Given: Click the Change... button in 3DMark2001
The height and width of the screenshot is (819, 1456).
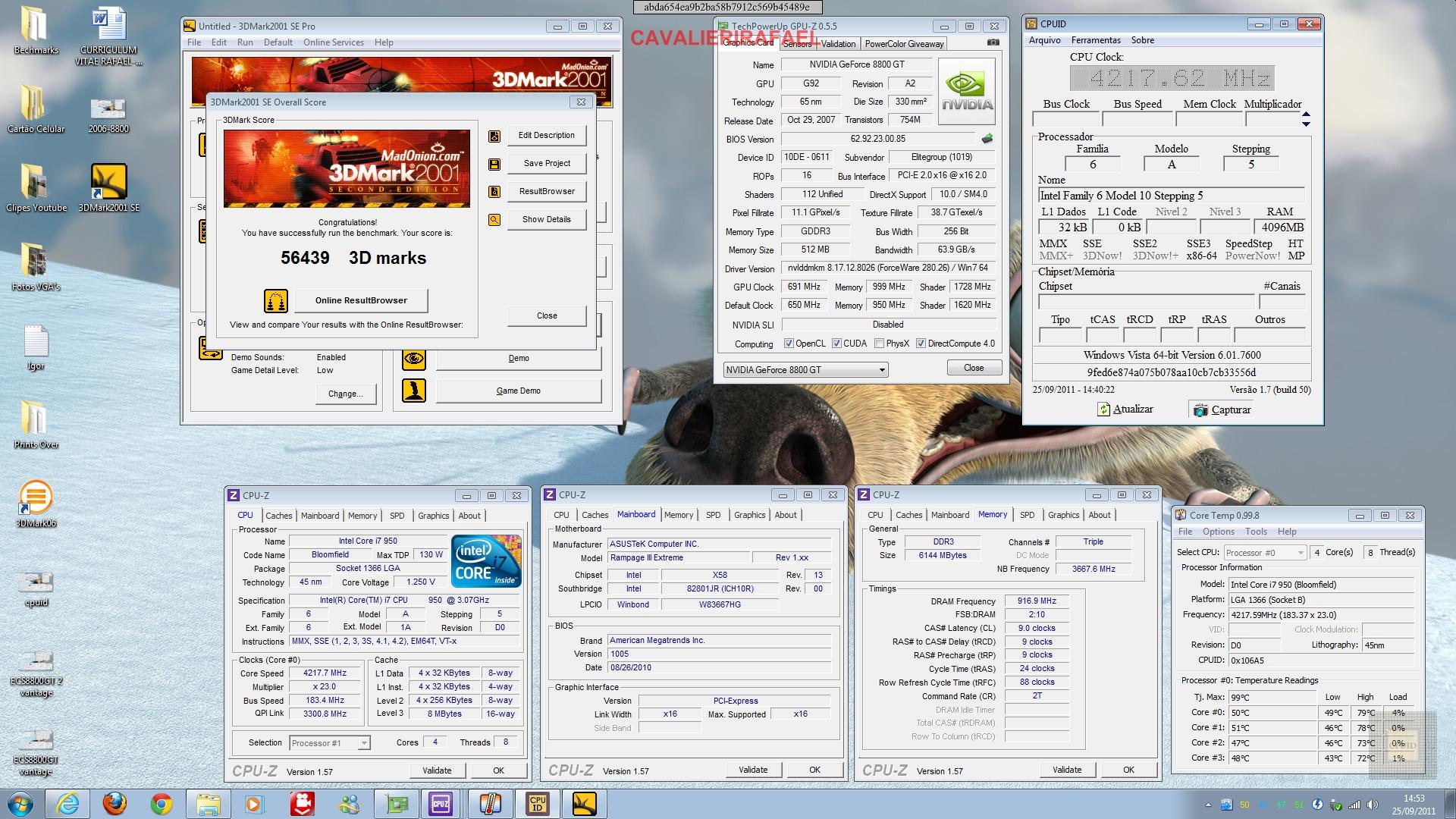Looking at the screenshot, I should tap(345, 394).
